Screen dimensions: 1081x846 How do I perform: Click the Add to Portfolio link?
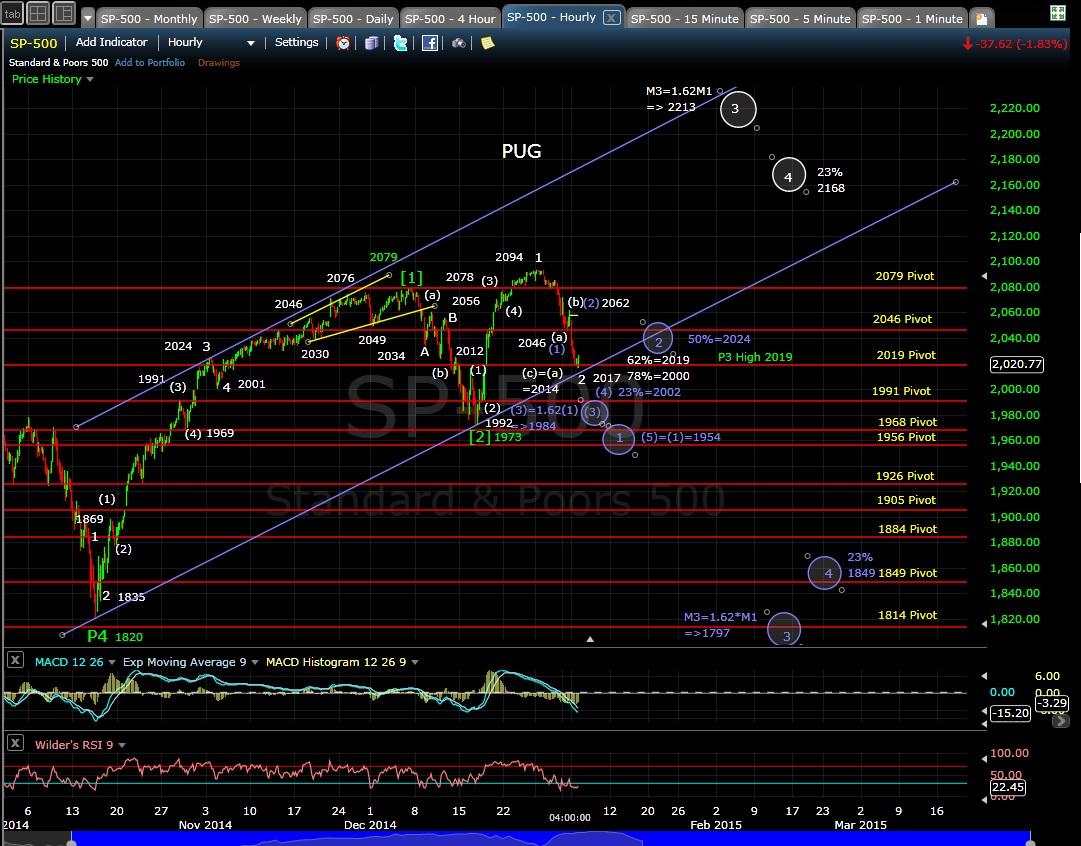pos(150,63)
